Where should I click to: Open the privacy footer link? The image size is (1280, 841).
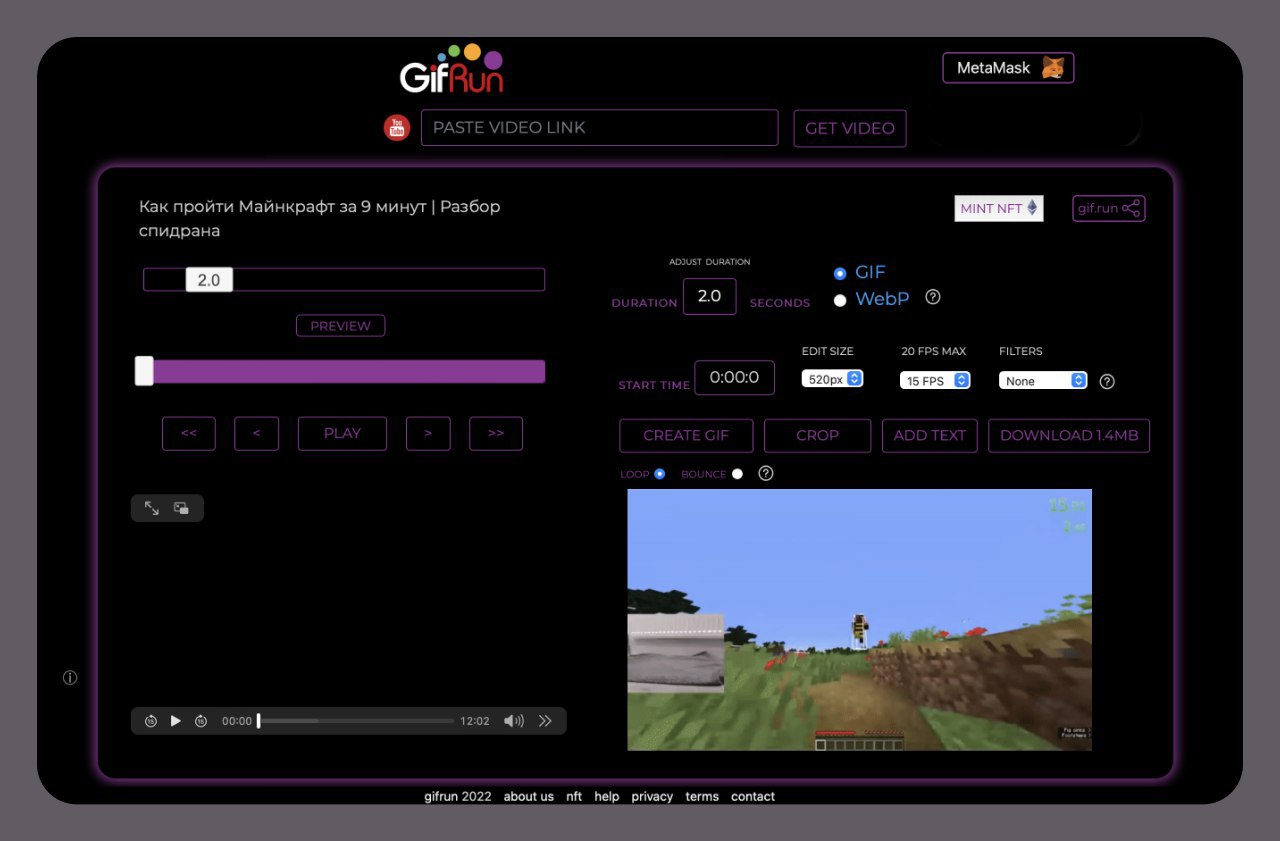(652, 797)
